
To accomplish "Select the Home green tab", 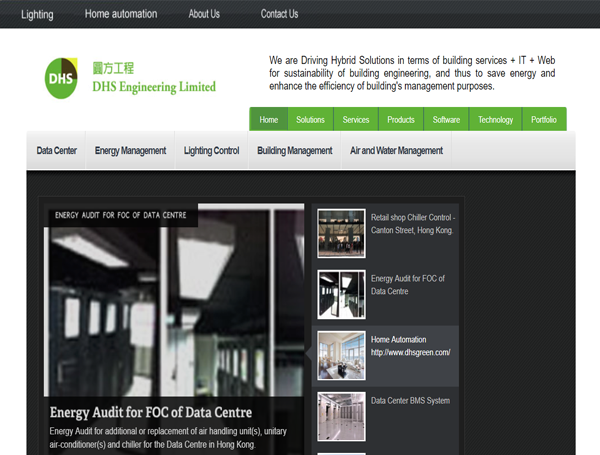I will pyautogui.click(x=269, y=120).
